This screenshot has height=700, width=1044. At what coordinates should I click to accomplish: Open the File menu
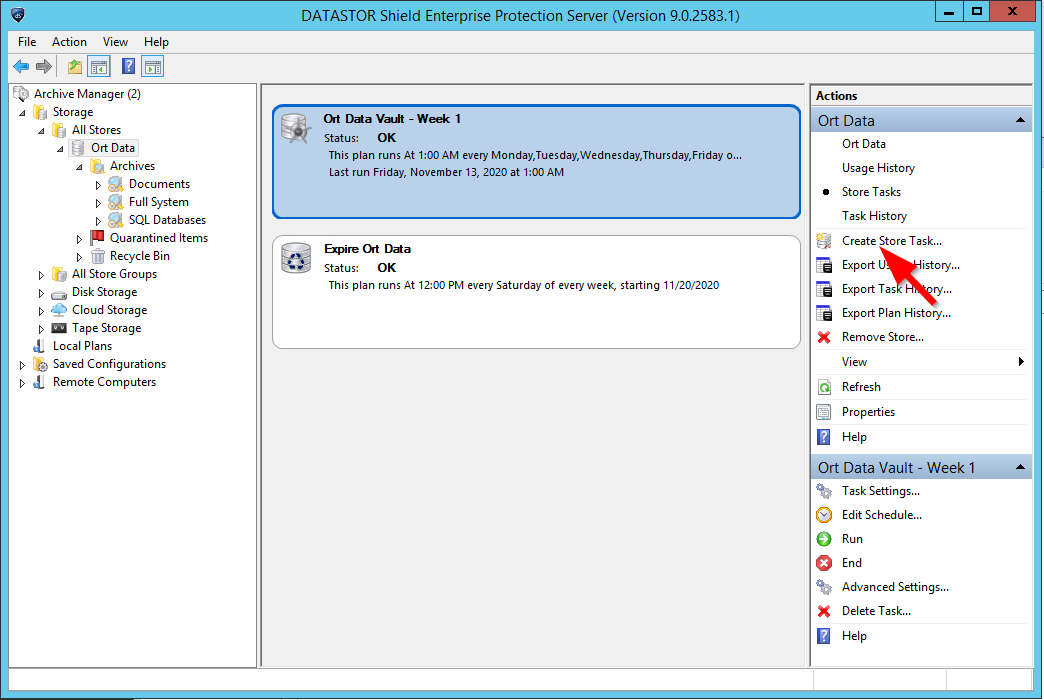(27, 41)
